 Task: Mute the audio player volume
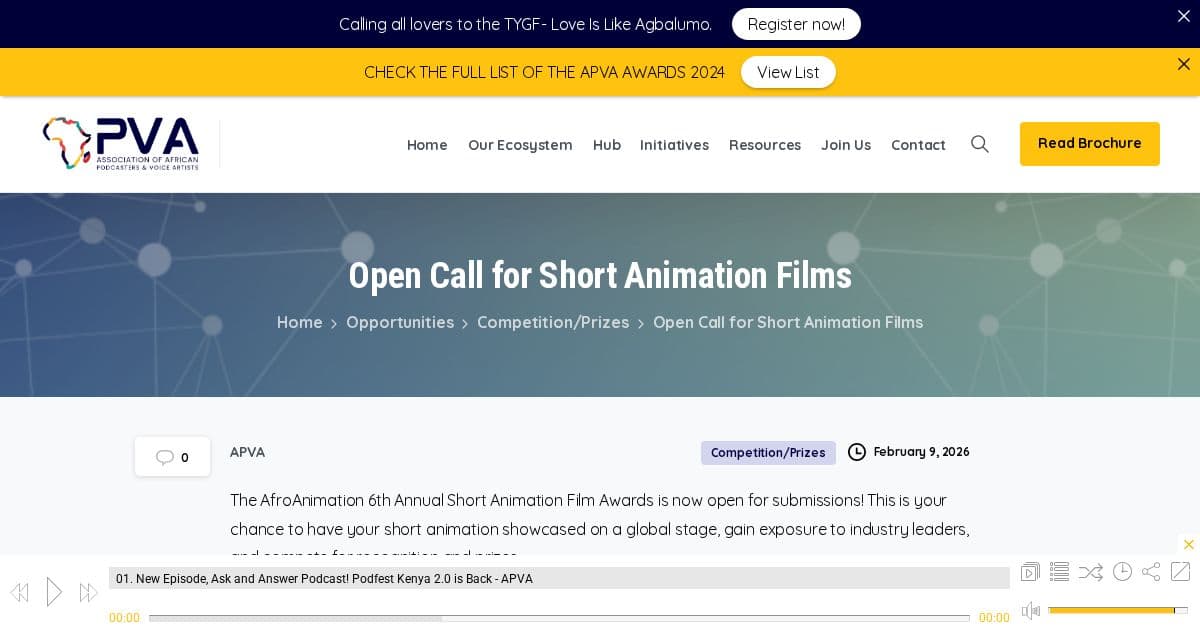pos(1031,610)
